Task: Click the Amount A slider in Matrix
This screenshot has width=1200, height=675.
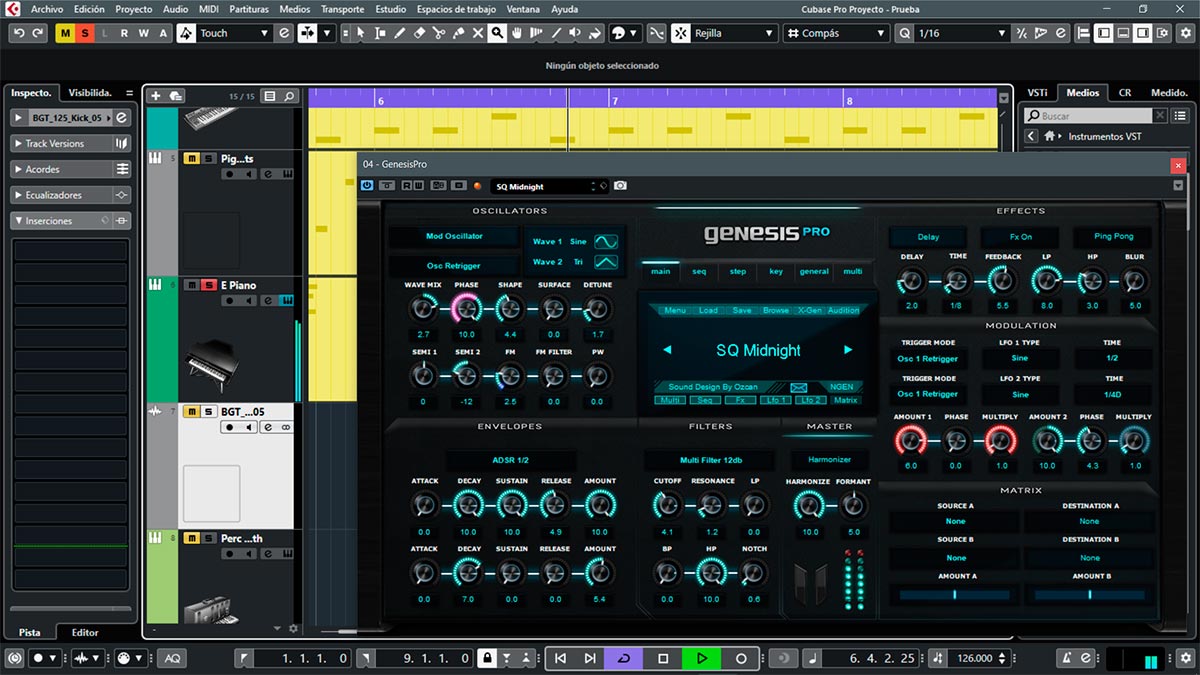Action: pyautogui.click(x=954, y=594)
